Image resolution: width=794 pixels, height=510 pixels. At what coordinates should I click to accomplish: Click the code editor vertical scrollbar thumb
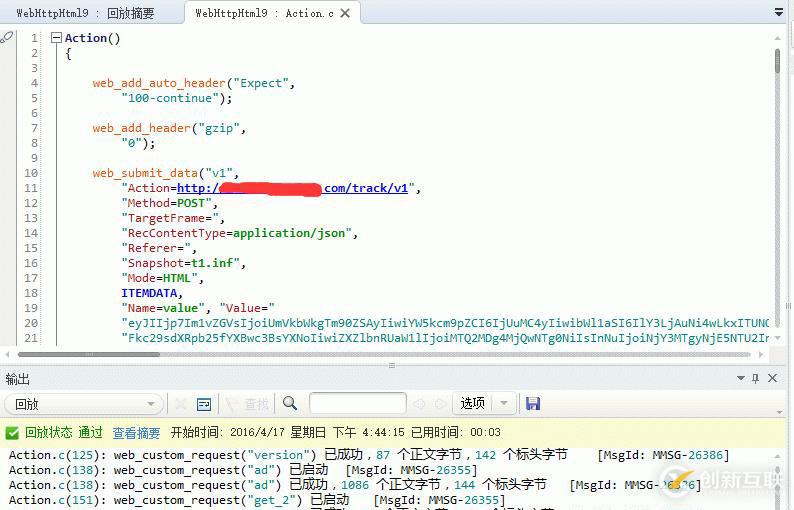(778, 61)
